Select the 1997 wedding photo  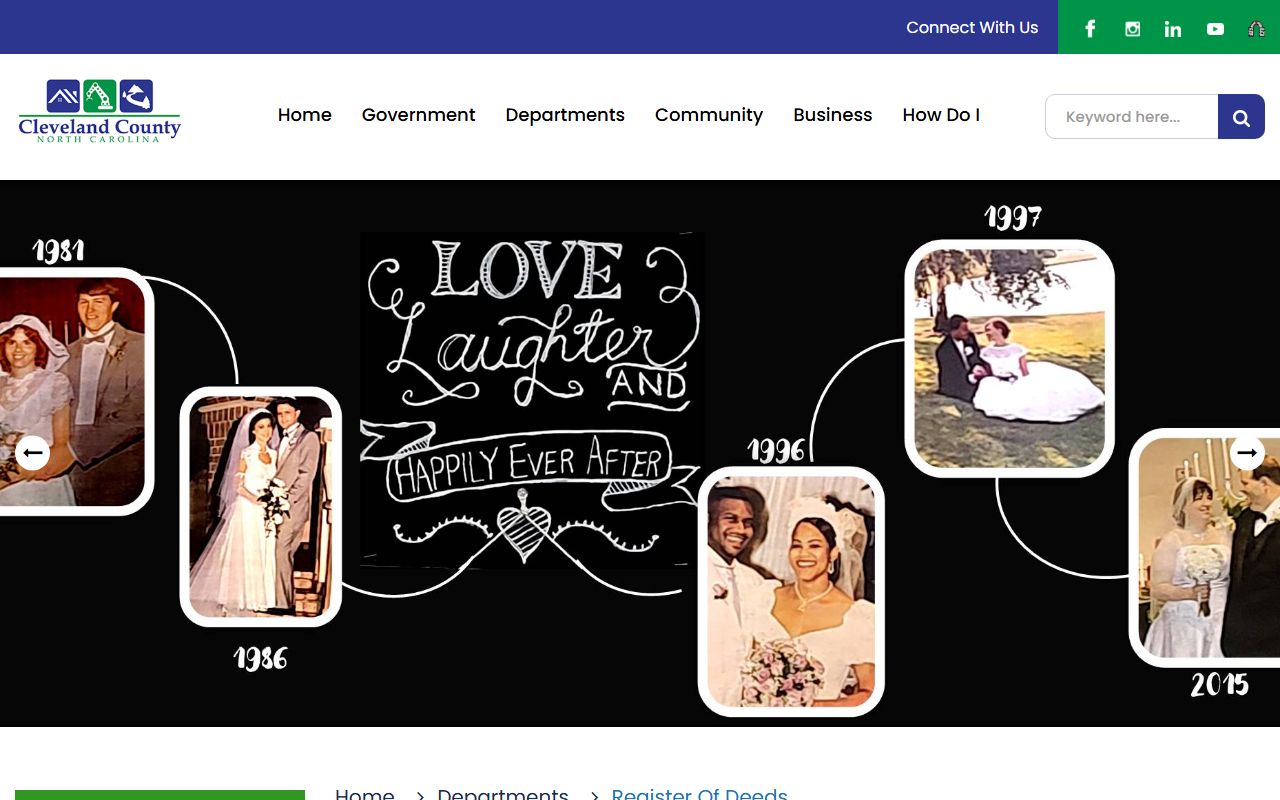pyautogui.click(x=1009, y=358)
